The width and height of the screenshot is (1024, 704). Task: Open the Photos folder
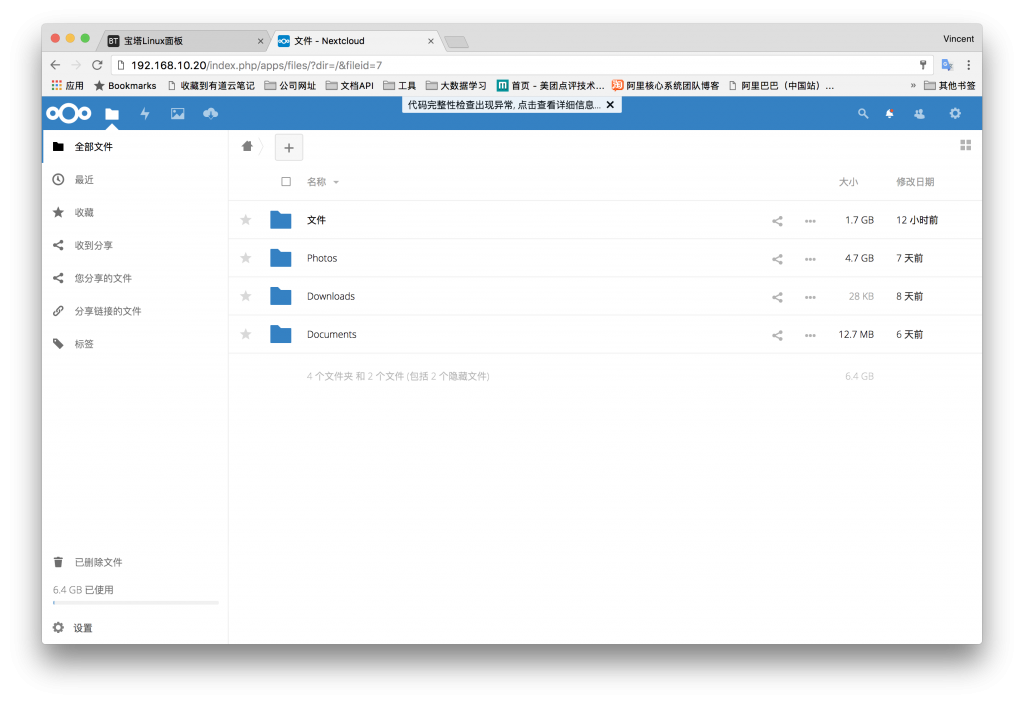(322, 258)
